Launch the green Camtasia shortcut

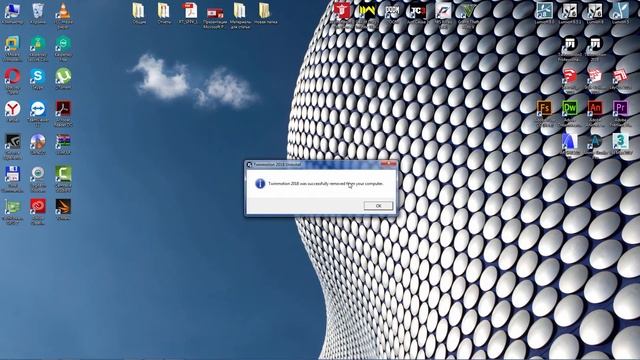tap(63, 178)
